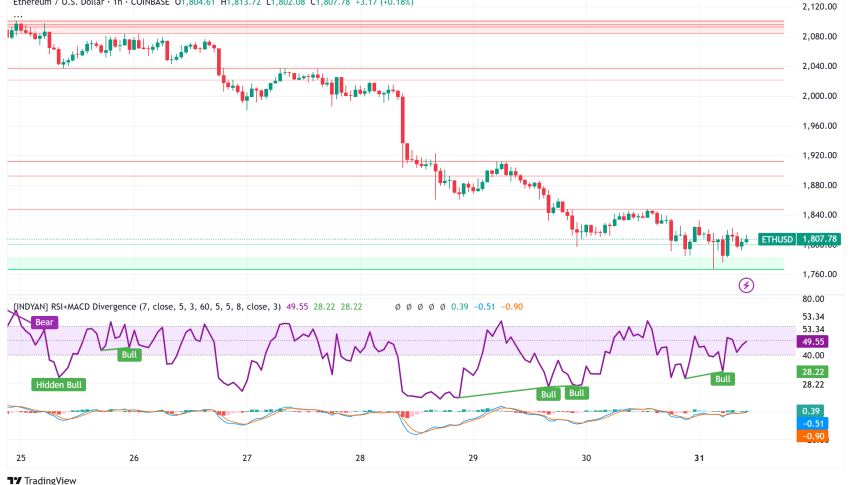The height and width of the screenshot is (485, 852).
Task: Click the TradingView logo
Action: [x=42, y=480]
